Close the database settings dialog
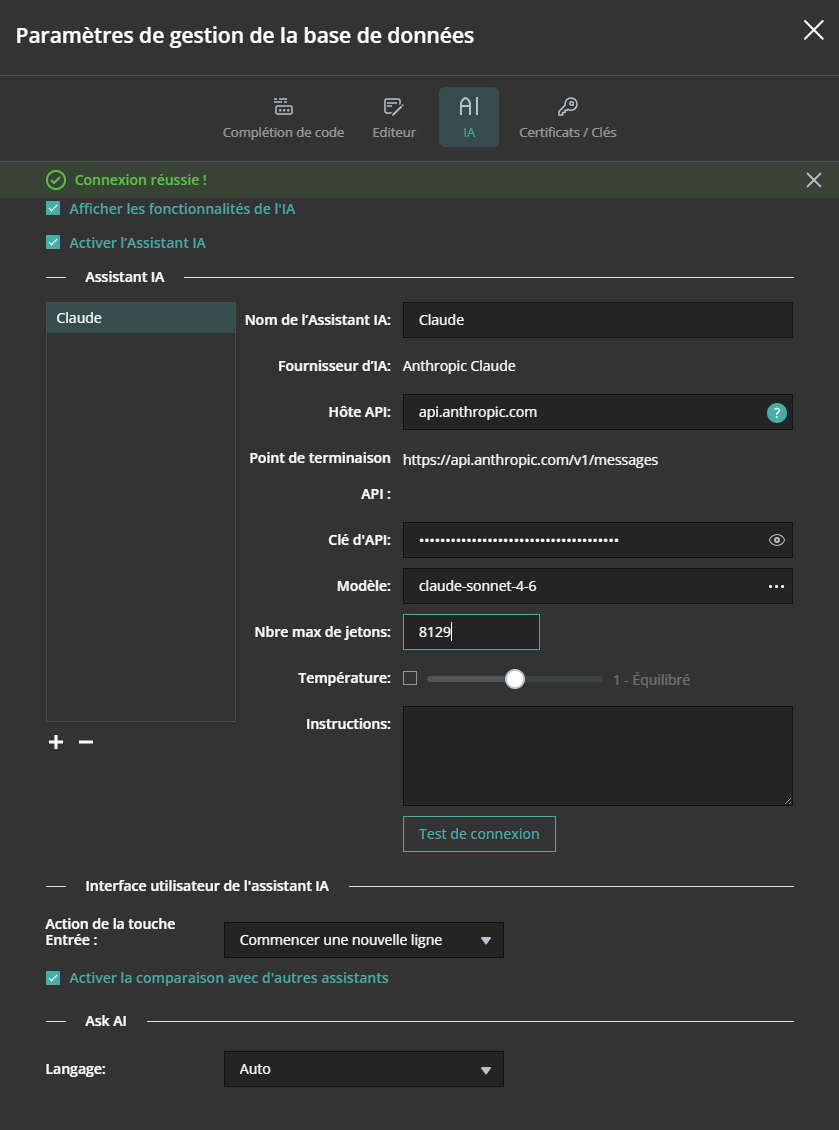This screenshot has height=1130, width=839. click(x=813, y=30)
